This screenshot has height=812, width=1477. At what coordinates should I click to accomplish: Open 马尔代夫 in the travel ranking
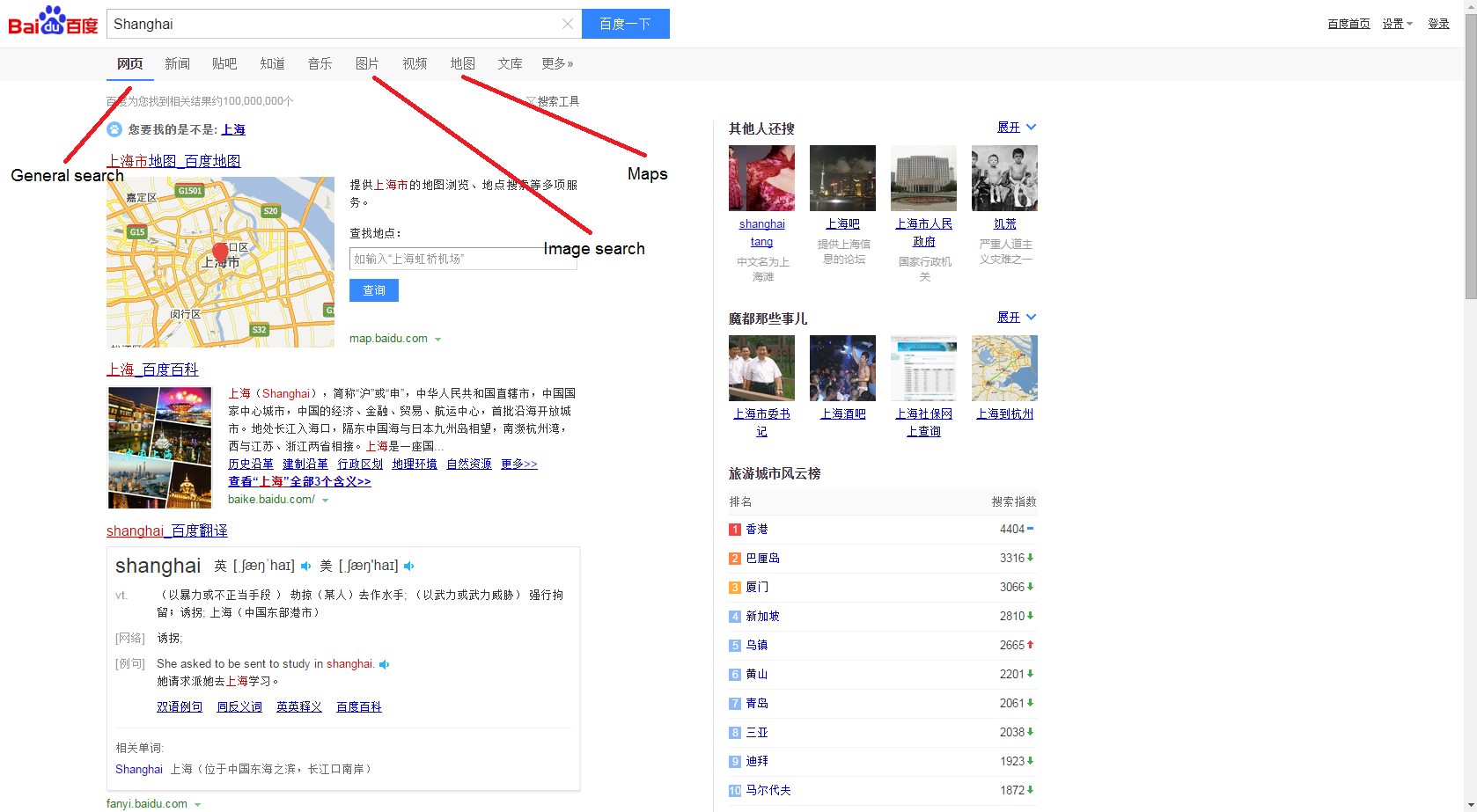(x=768, y=790)
